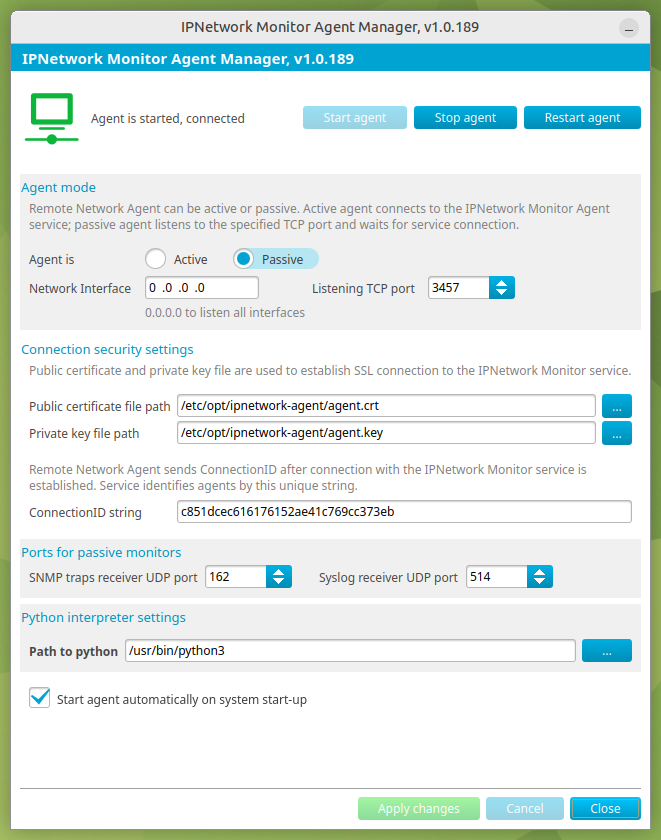Viewport: 661px width, 840px height.
Task: Edit the Private key file path field
Action: [x=386, y=432]
